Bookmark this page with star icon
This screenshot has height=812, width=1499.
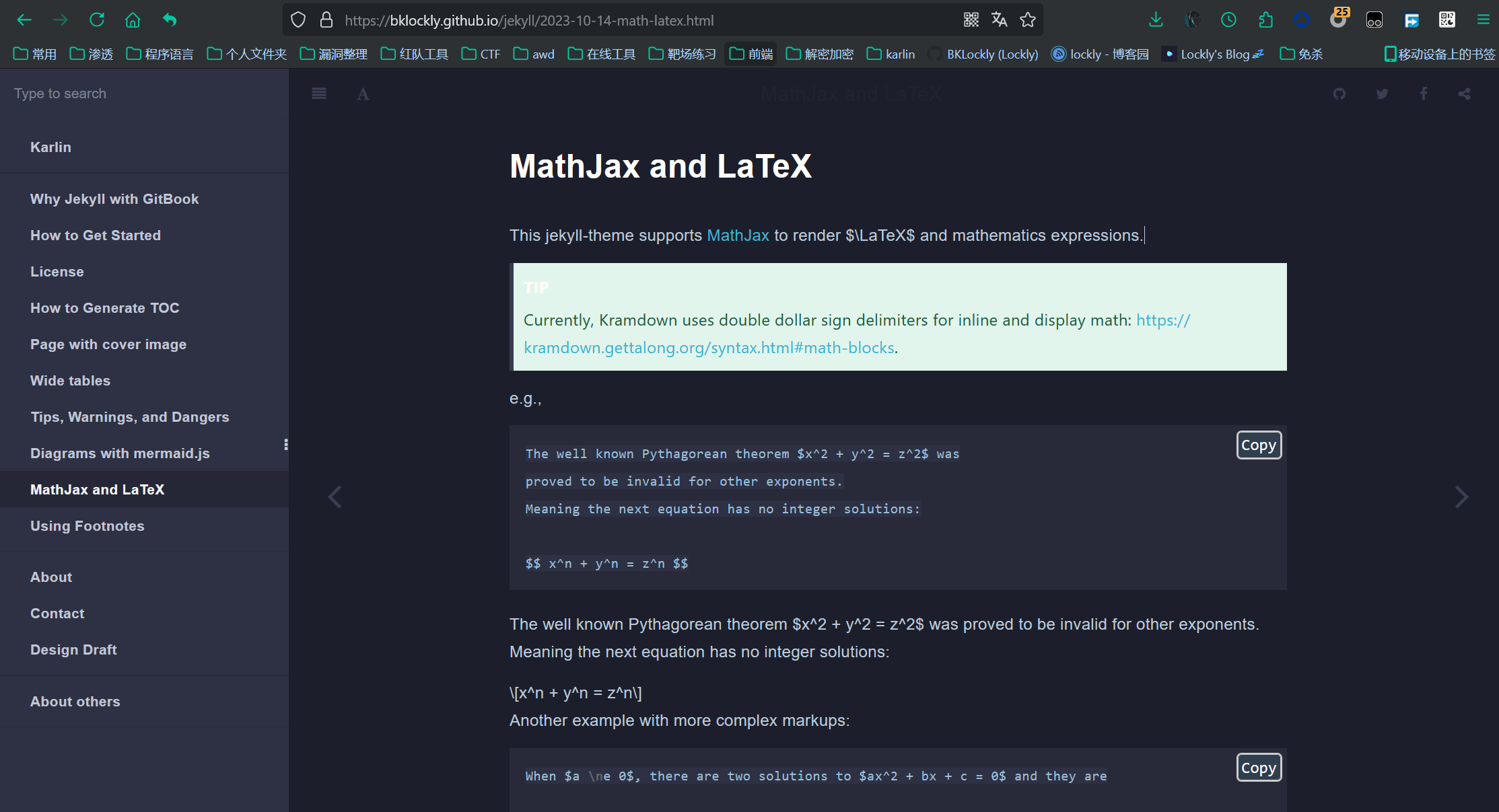1027,20
